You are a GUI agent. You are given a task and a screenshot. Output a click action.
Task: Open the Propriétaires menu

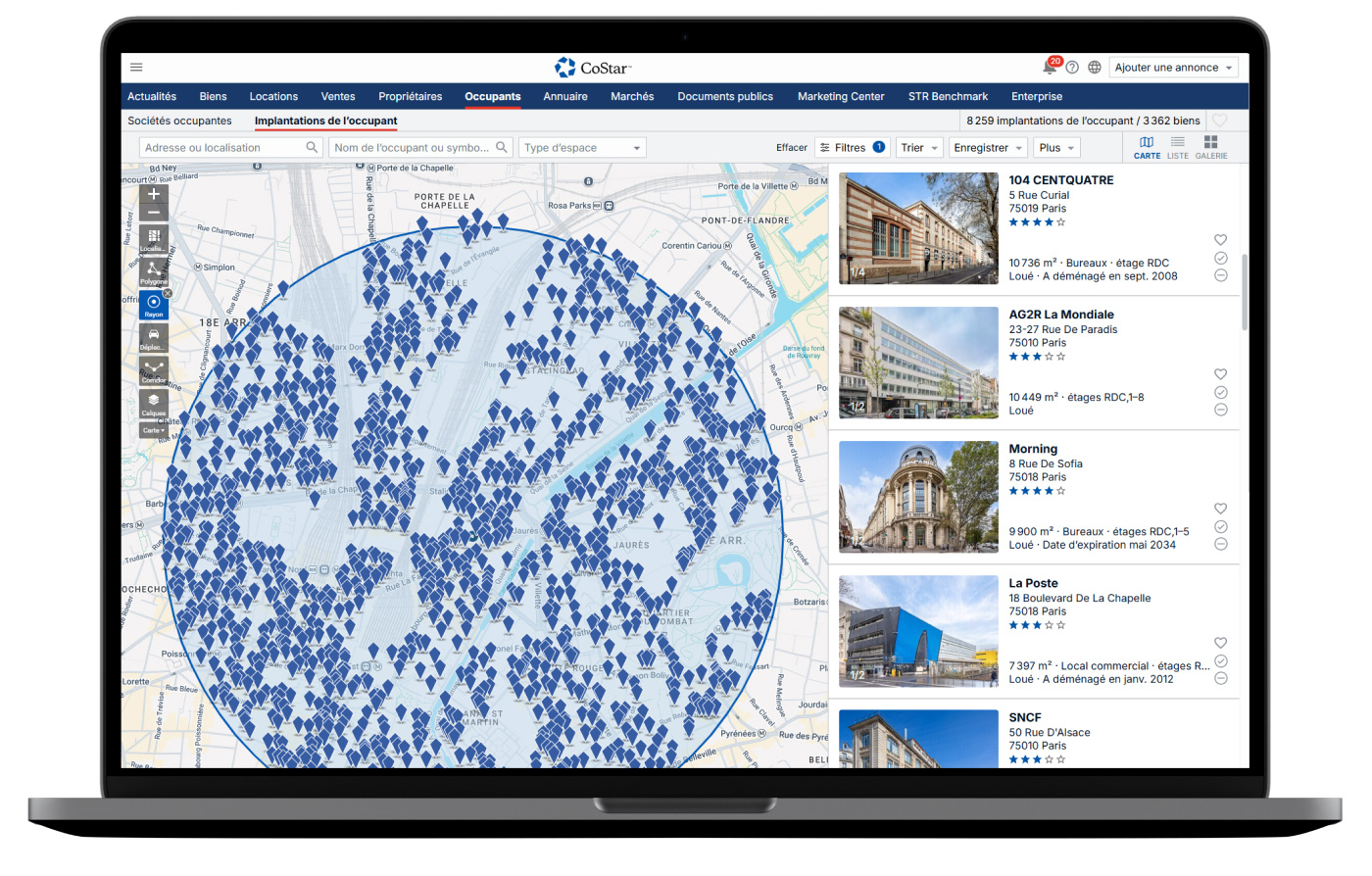pos(410,96)
